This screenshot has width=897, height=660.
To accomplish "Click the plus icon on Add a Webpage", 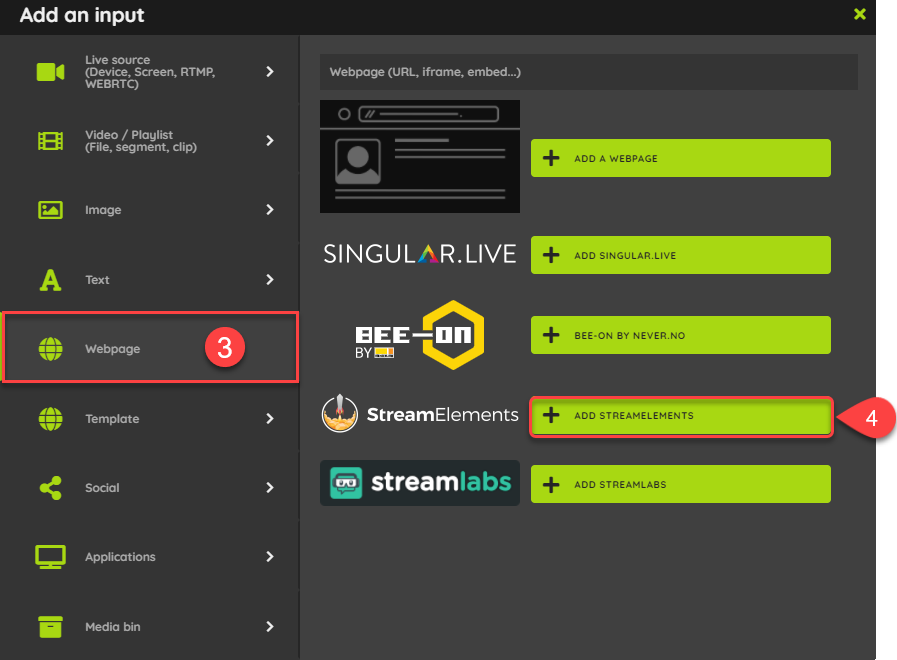I will (551, 158).
